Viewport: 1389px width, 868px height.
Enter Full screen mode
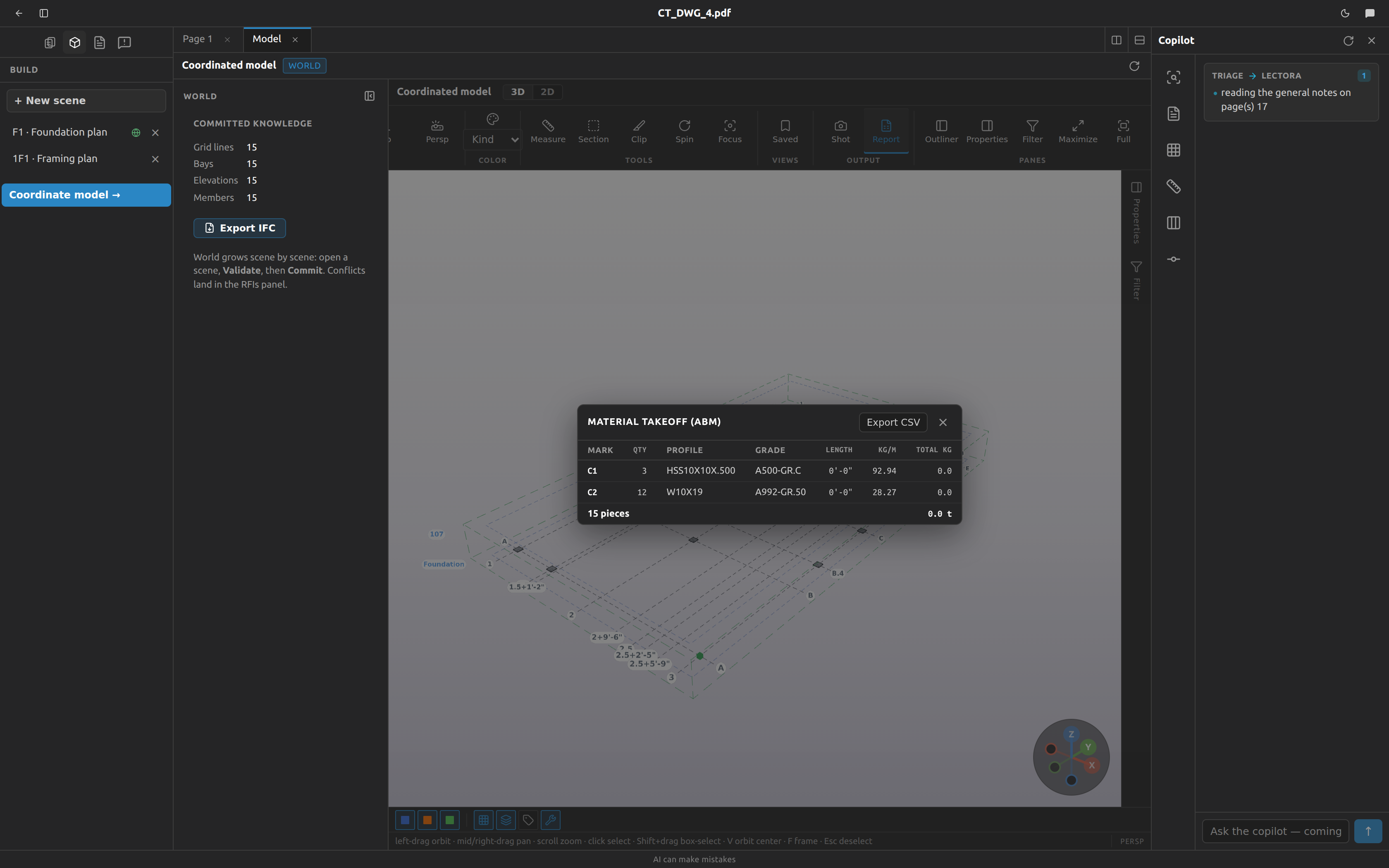tap(1123, 131)
